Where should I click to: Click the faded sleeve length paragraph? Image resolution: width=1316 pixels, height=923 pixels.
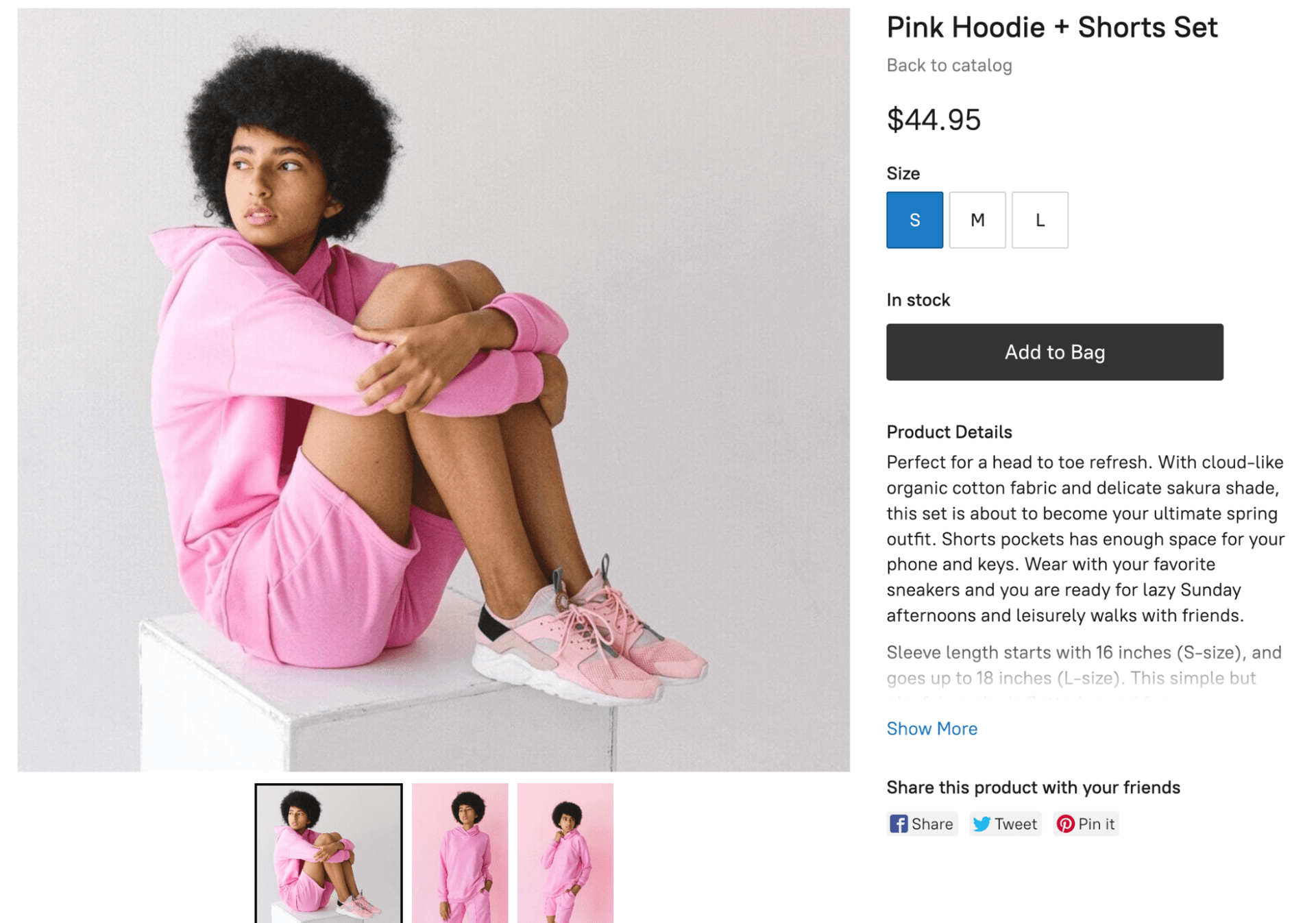pos(1083,665)
